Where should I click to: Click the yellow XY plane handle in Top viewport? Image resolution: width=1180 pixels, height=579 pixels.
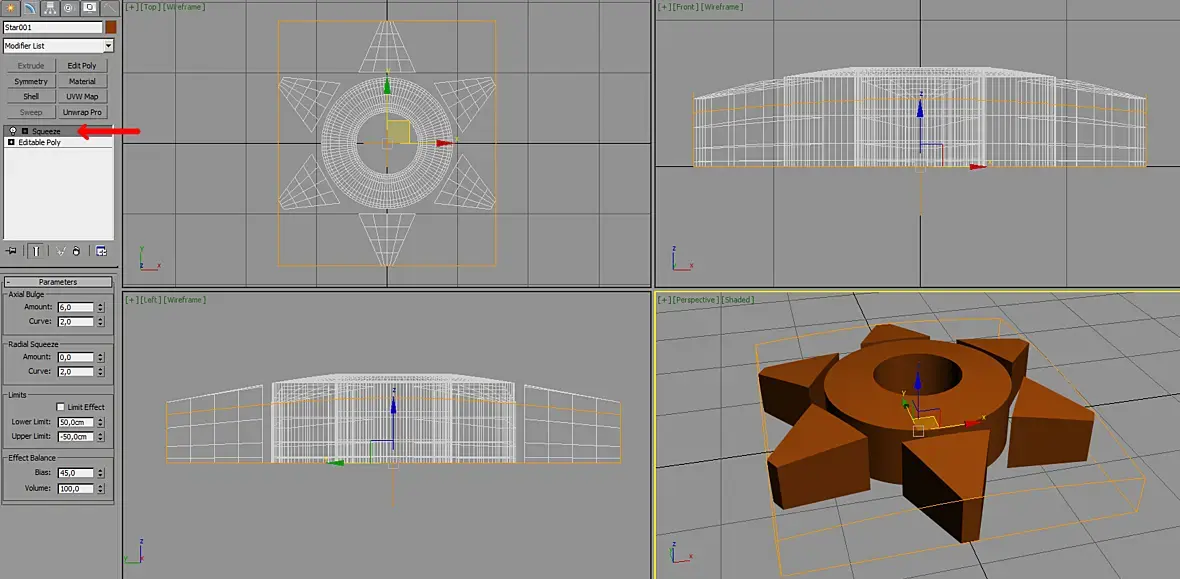(399, 132)
